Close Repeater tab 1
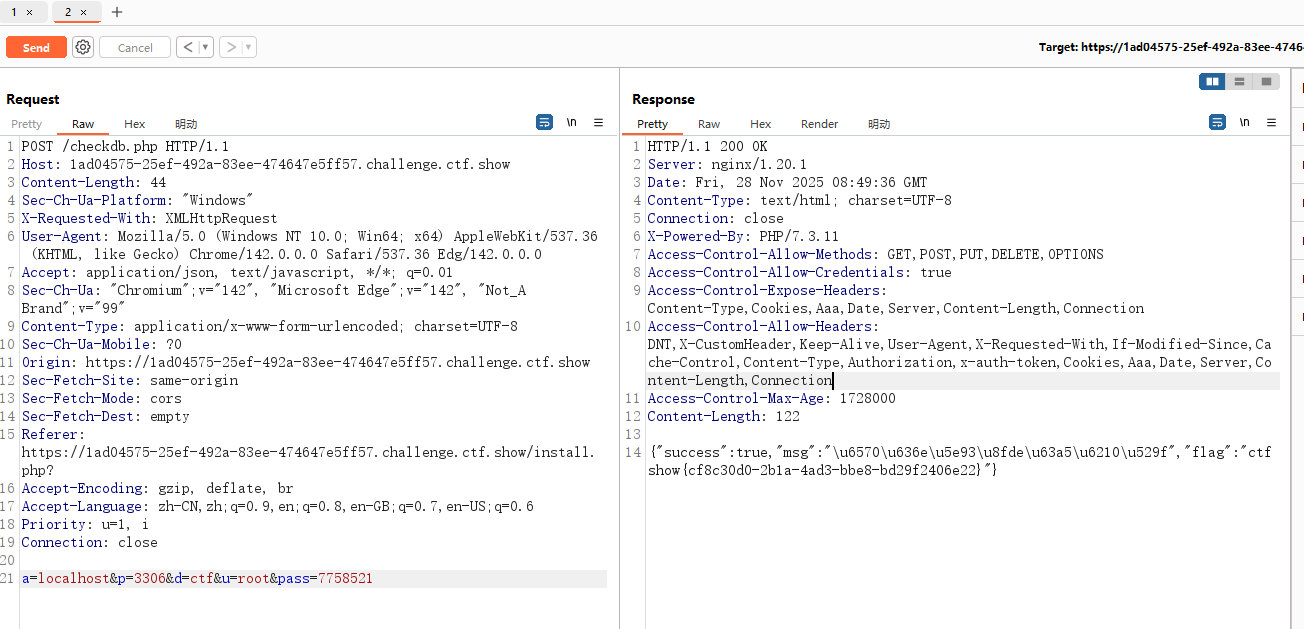This screenshot has width=1304, height=629. click(29, 12)
